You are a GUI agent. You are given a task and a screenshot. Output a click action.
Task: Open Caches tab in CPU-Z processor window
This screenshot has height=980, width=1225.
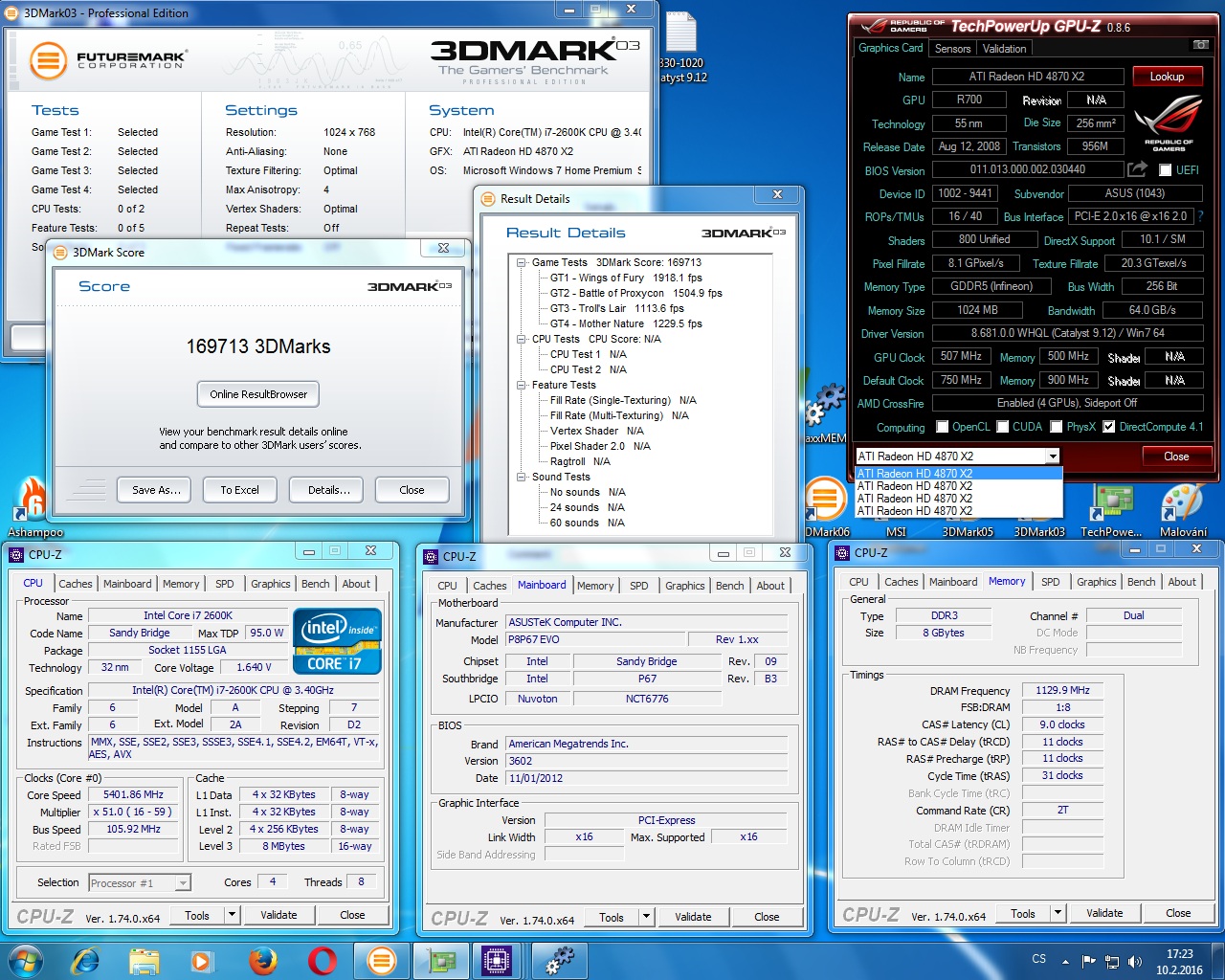pyautogui.click(x=76, y=584)
